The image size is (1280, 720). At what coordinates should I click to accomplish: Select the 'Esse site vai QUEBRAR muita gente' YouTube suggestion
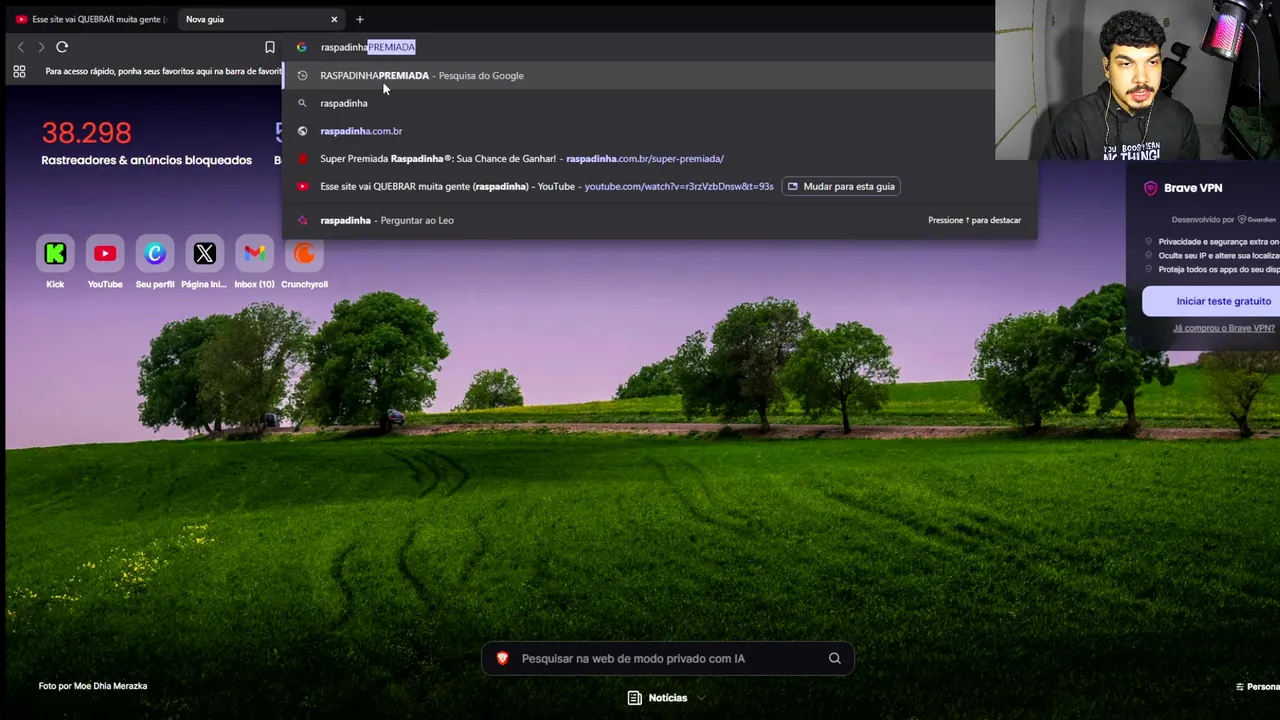(547, 186)
